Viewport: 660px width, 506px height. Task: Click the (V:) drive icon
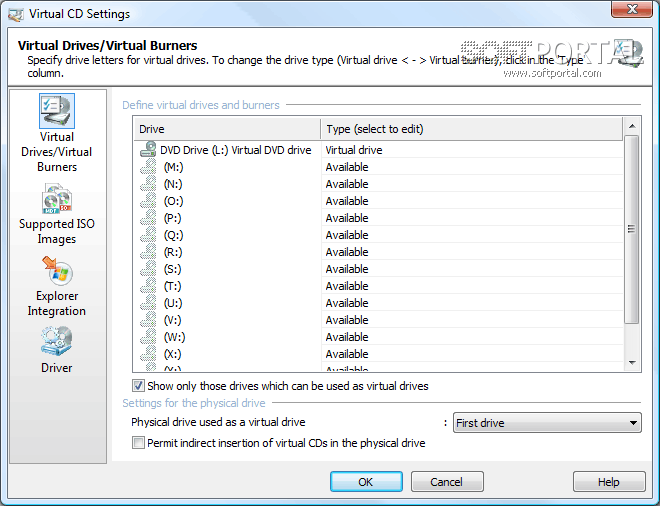point(148,320)
